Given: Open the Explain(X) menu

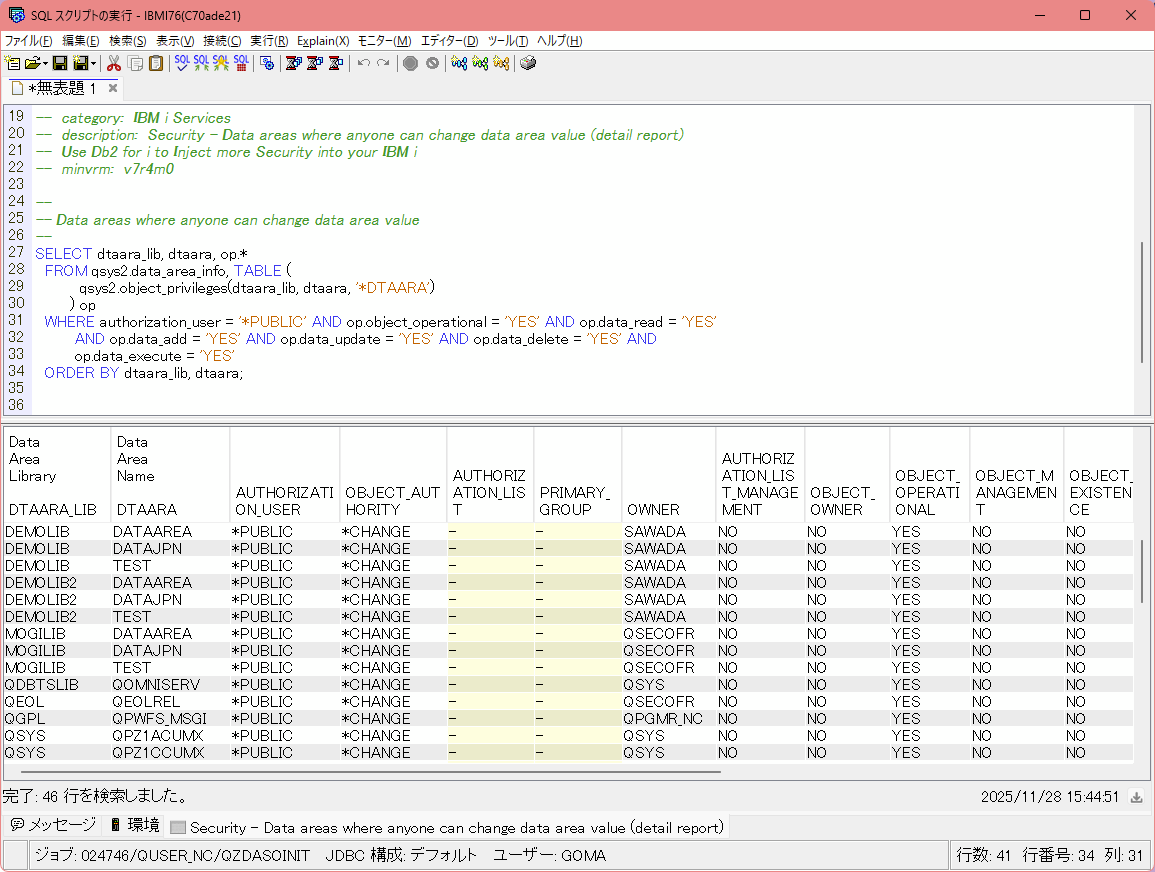Looking at the screenshot, I should pyautogui.click(x=323, y=41).
